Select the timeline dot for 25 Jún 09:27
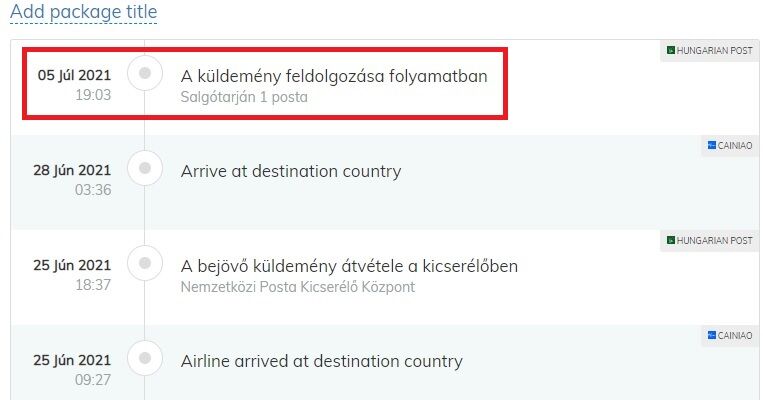Viewport: 763px width, 400px height. coord(145,358)
